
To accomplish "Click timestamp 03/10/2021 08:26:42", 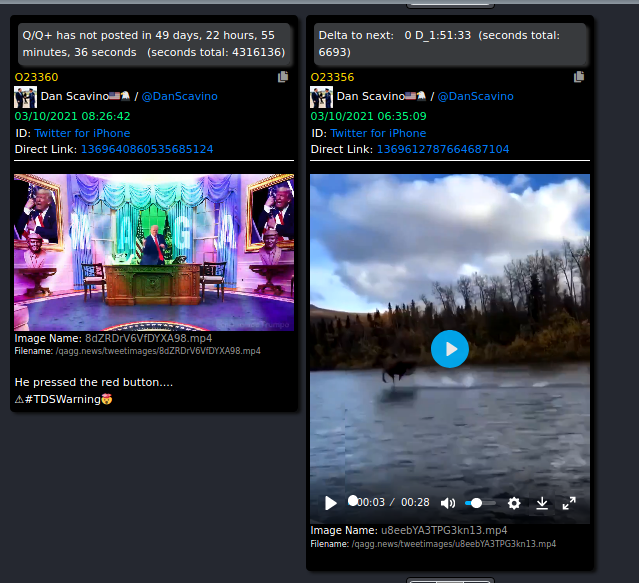I will coord(73,116).
